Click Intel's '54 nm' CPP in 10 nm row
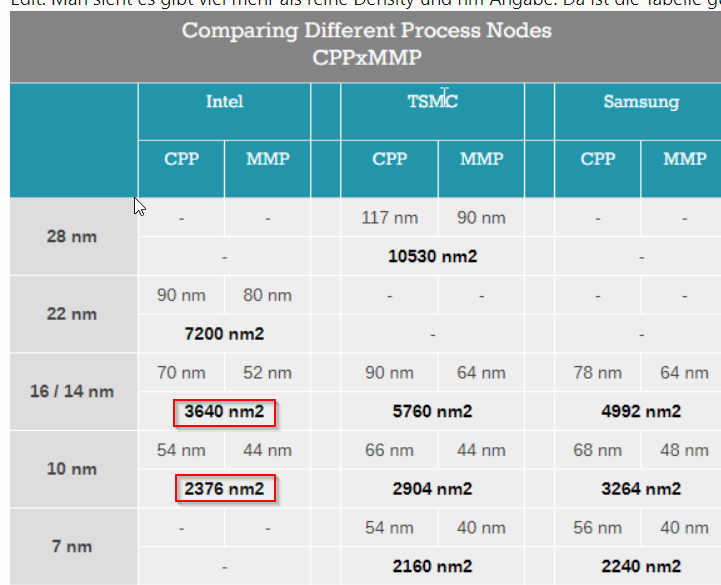721x585 pixels. pyautogui.click(x=181, y=450)
